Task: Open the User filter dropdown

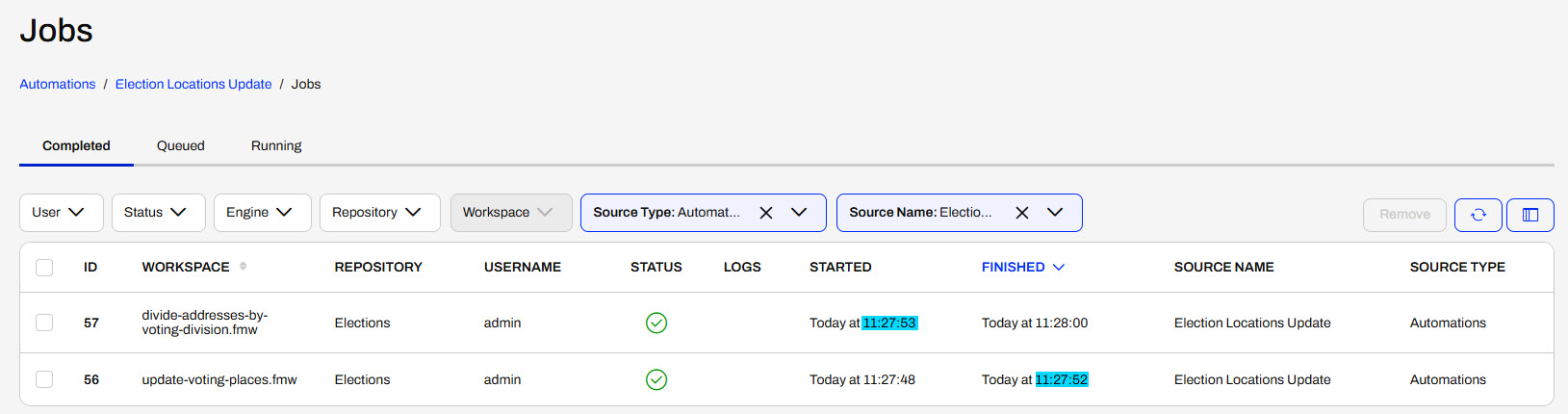Action: pos(62,213)
